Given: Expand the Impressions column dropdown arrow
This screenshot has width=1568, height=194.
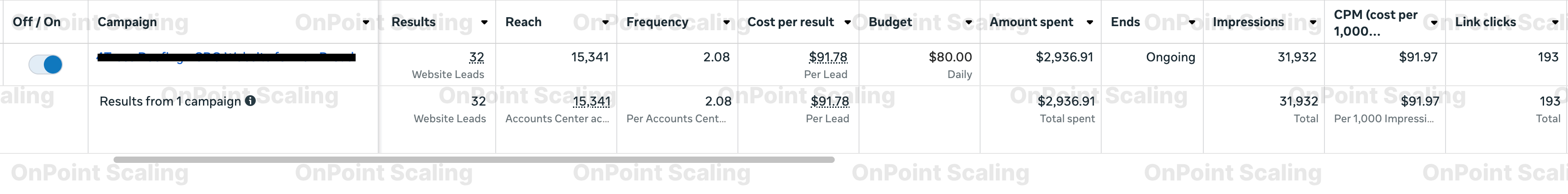Looking at the screenshot, I should [1313, 23].
